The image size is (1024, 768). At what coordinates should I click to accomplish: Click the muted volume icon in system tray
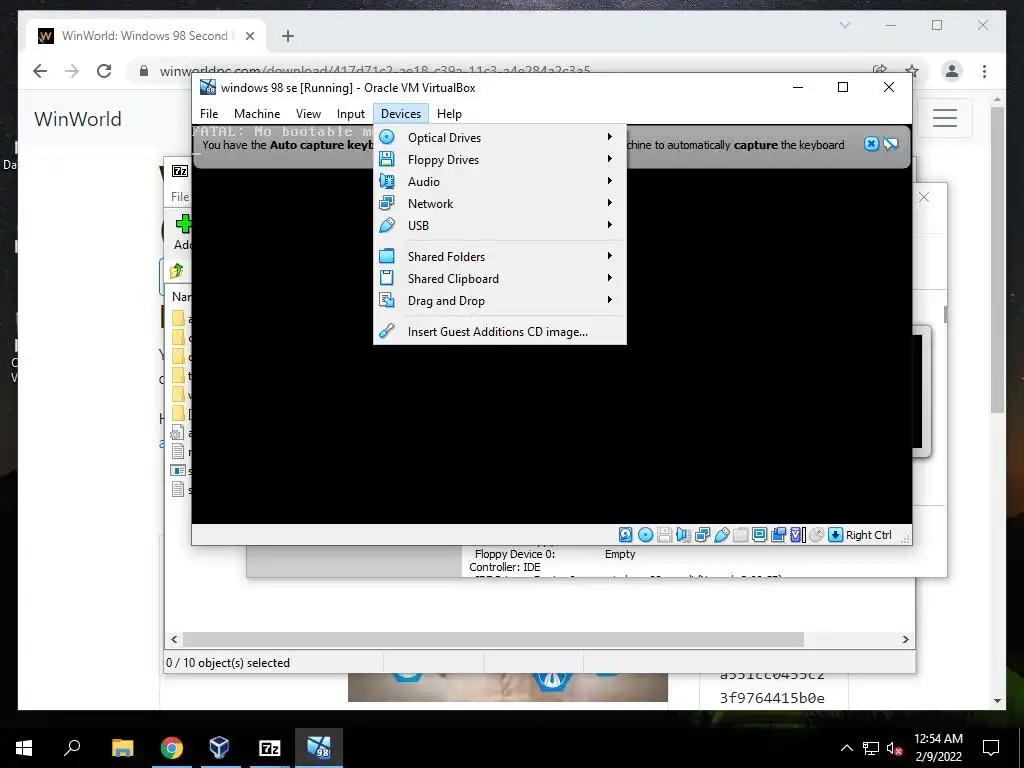pos(894,748)
